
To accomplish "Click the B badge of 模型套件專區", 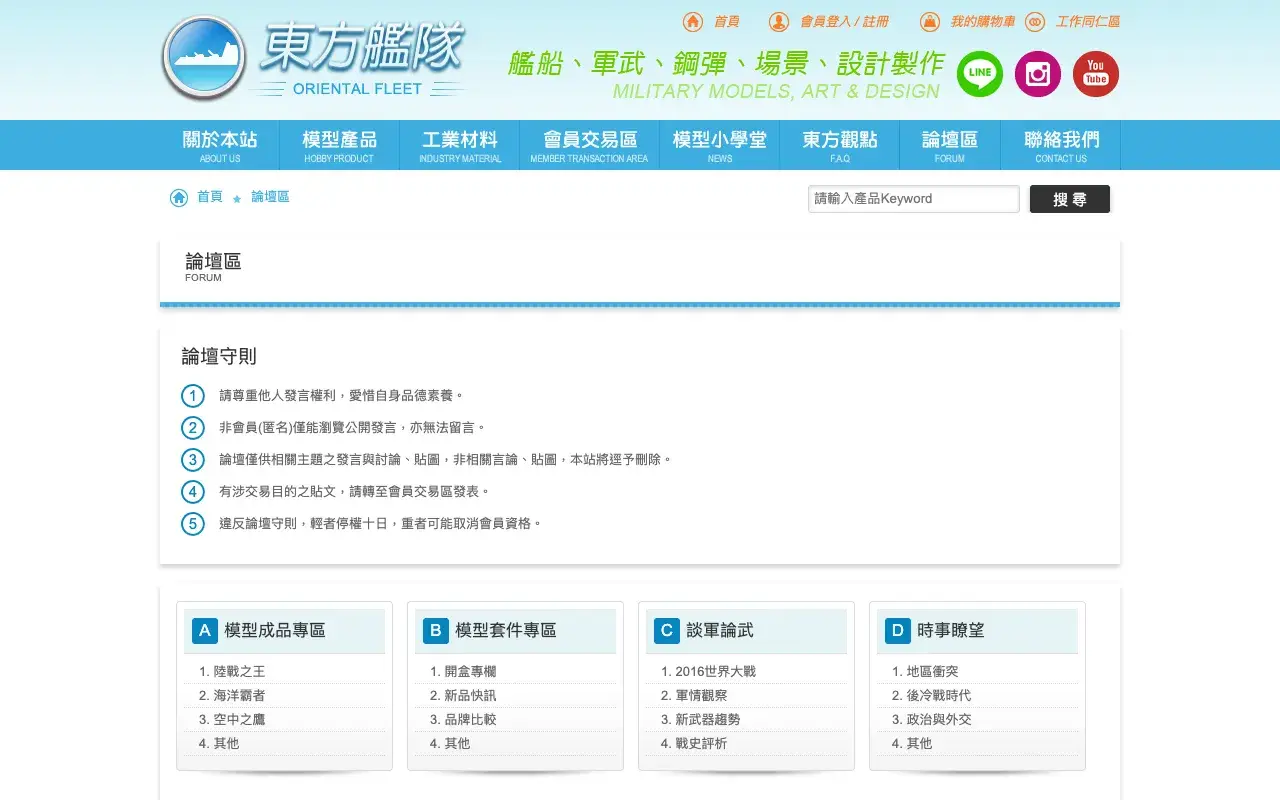I will [x=436, y=631].
